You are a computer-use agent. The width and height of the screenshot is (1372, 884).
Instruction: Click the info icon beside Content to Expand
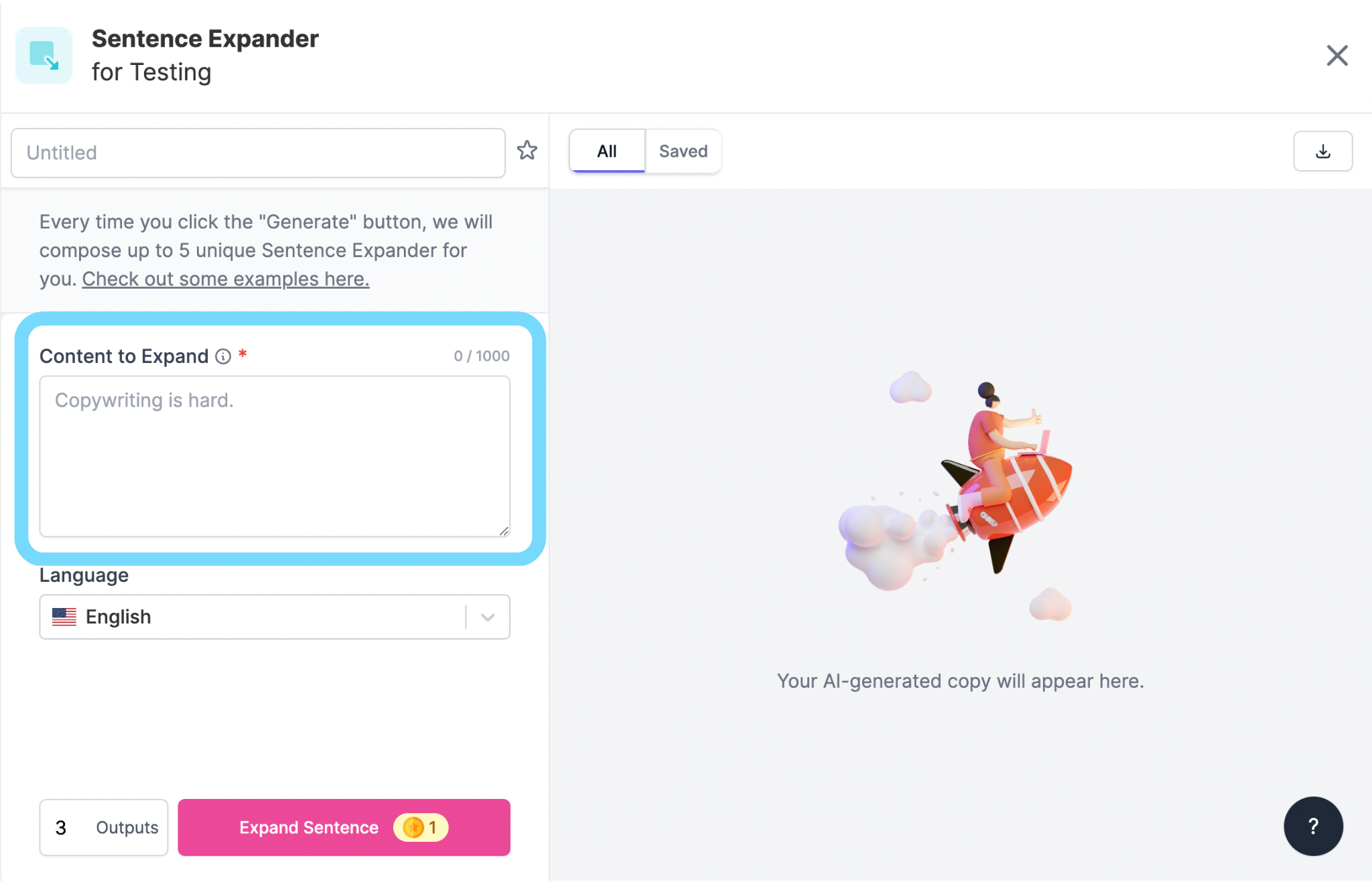[223, 356]
